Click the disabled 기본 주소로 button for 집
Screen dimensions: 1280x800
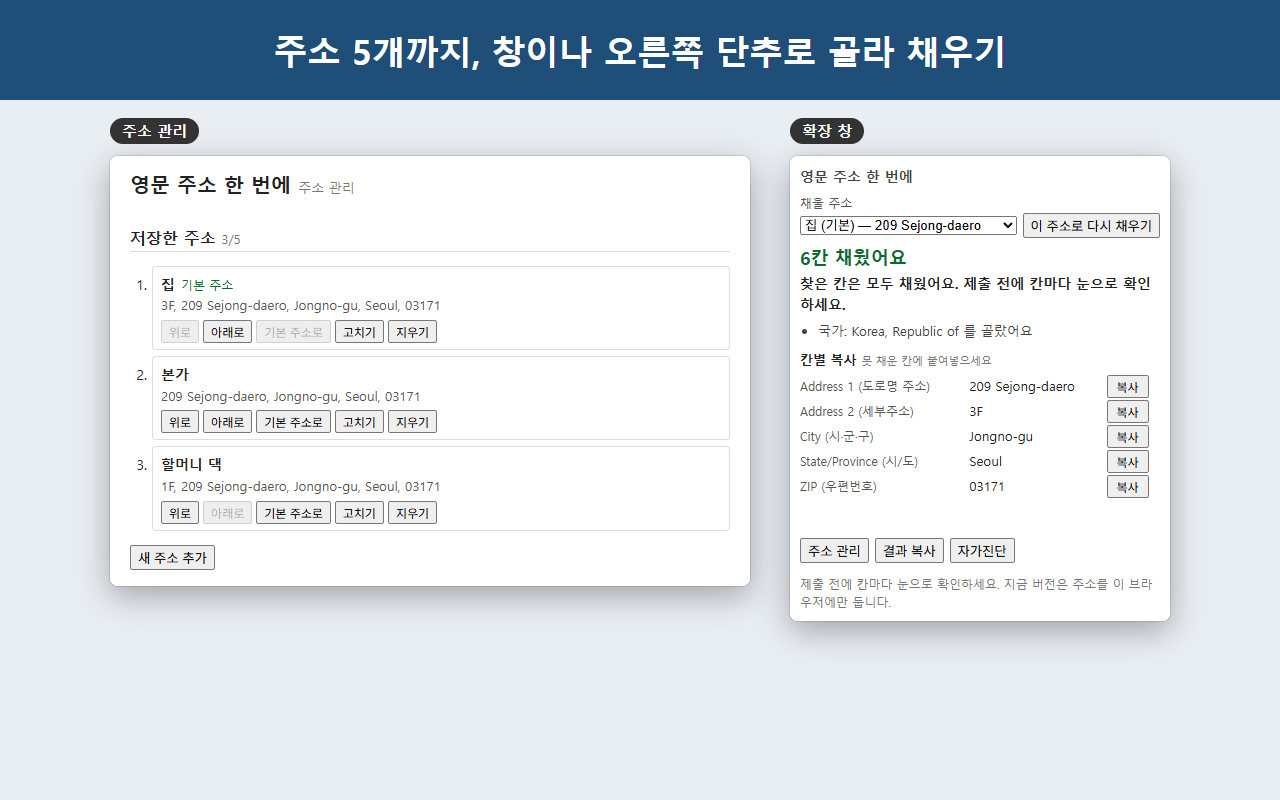point(293,332)
